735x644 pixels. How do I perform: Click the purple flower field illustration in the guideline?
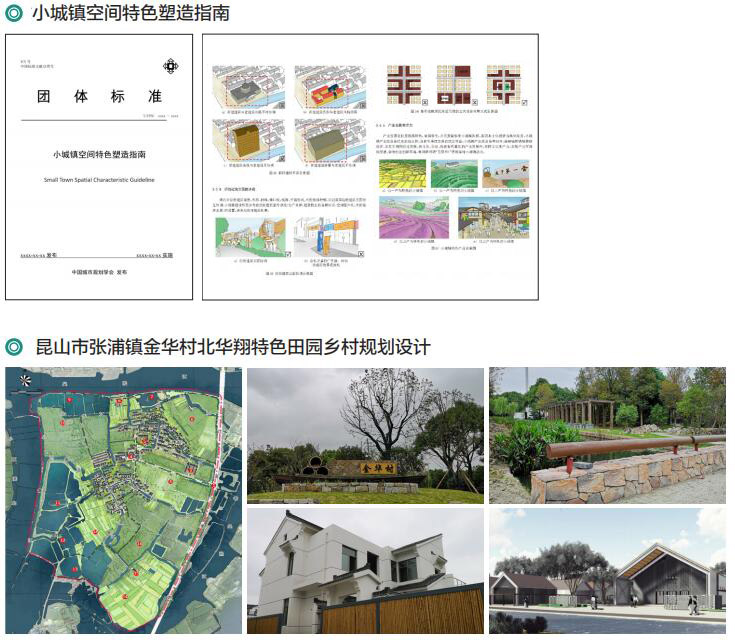coord(413,218)
